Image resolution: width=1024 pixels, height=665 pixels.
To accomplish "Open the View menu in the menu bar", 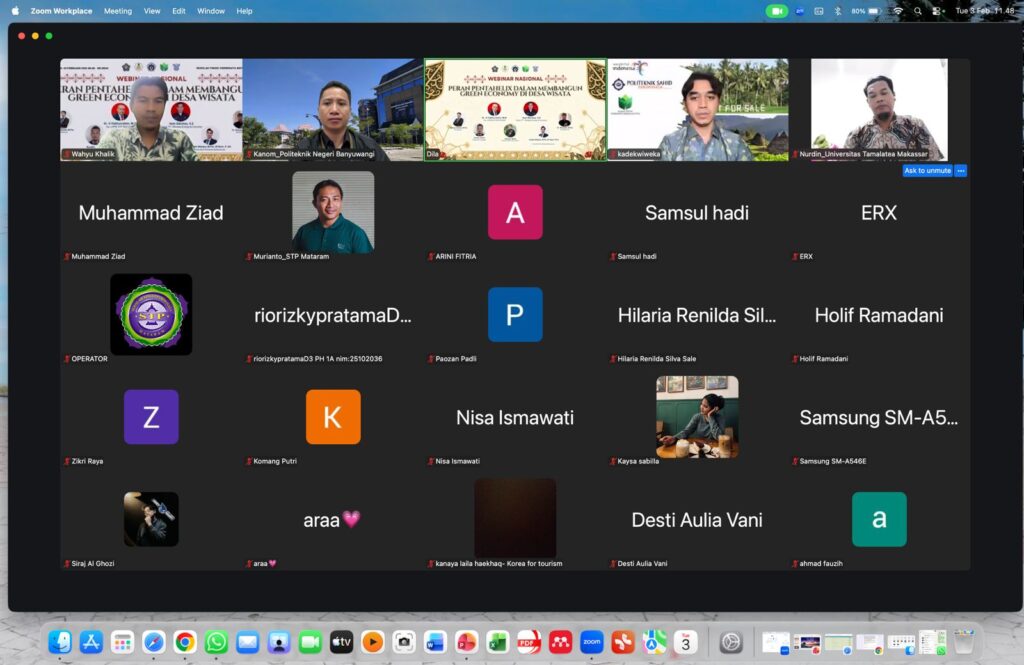I will [x=152, y=11].
